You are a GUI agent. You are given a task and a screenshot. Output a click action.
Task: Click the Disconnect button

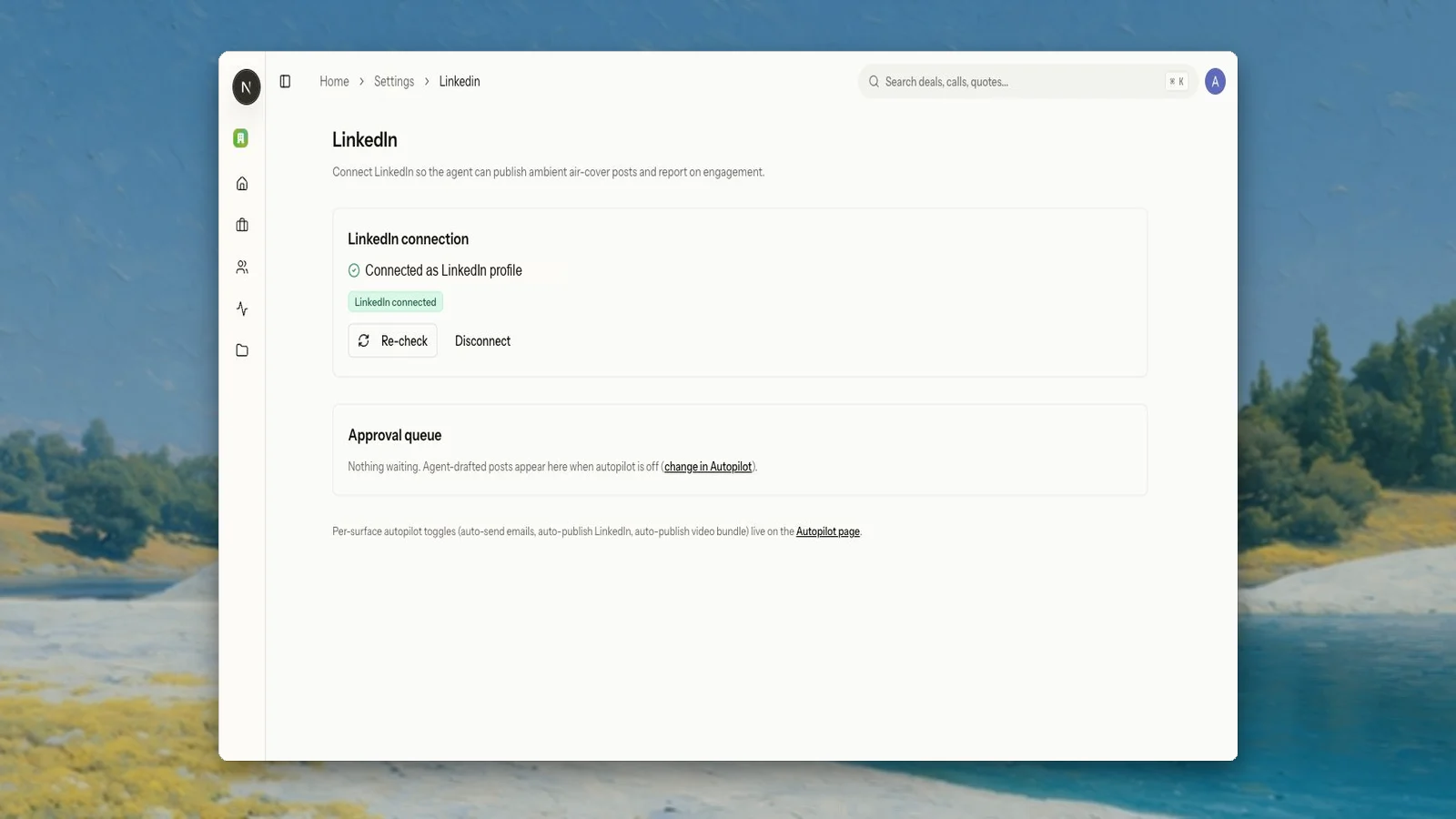click(482, 340)
